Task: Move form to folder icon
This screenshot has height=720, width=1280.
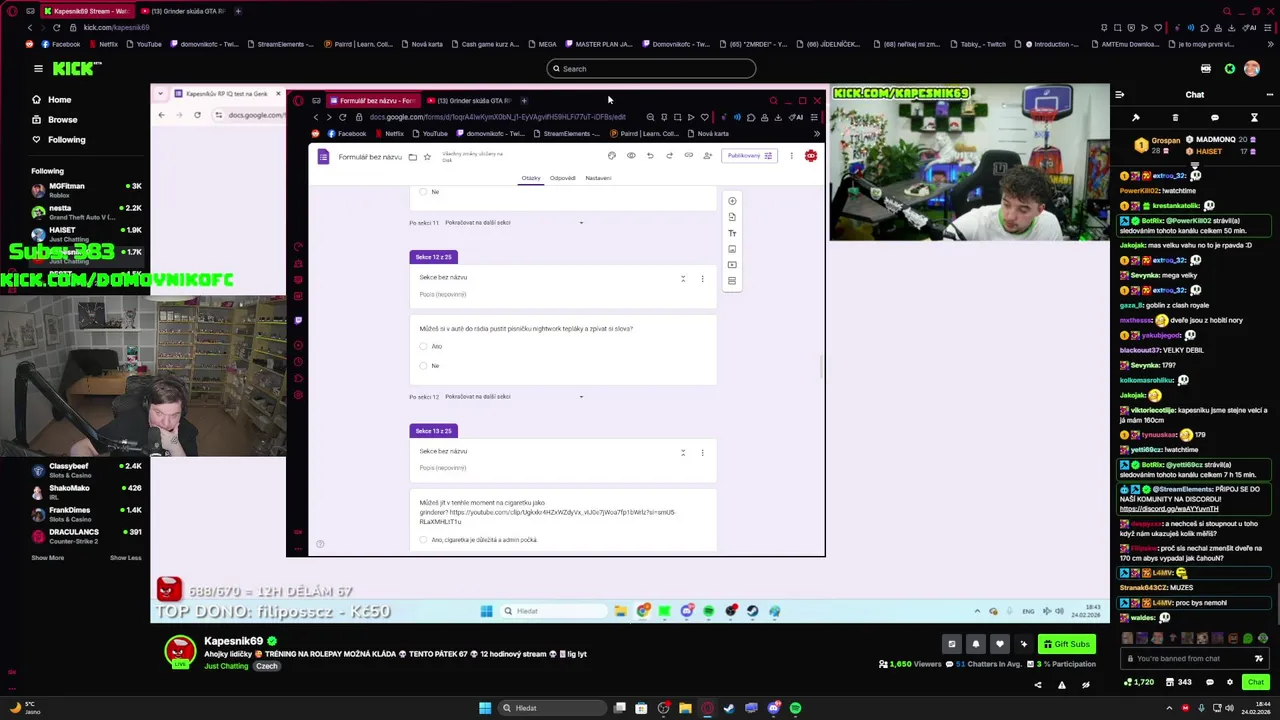Action: (x=412, y=157)
